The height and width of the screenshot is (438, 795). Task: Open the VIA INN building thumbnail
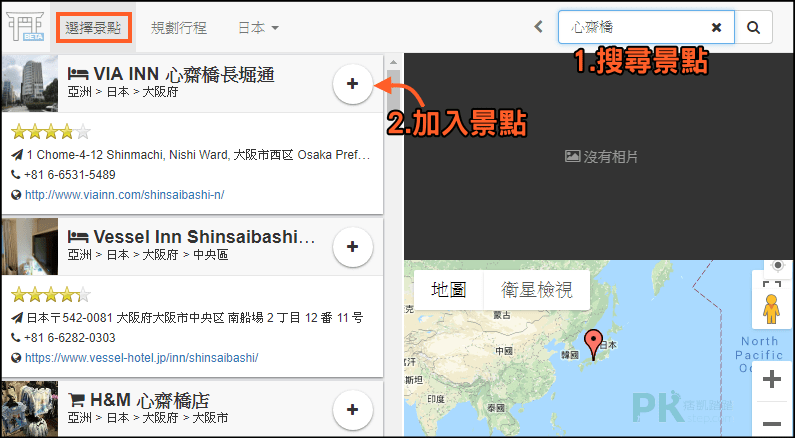click(30, 84)
